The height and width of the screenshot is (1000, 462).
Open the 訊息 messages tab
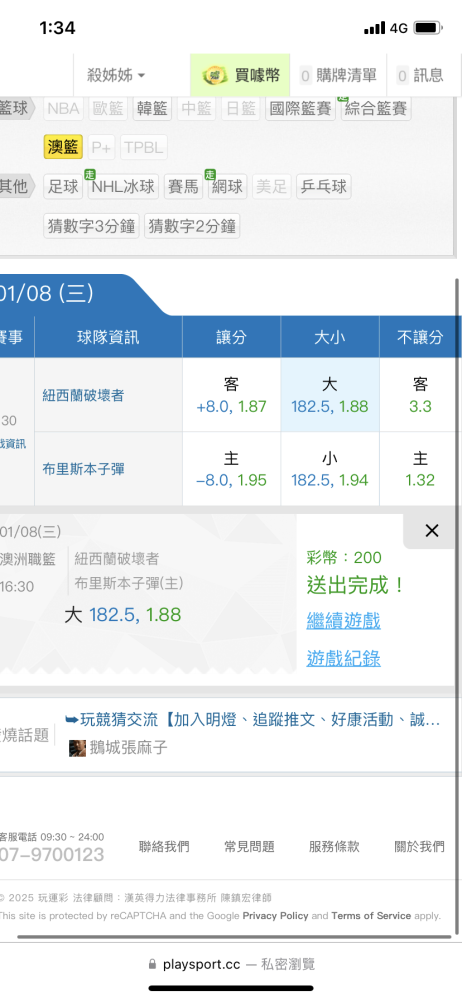[421, 75]
